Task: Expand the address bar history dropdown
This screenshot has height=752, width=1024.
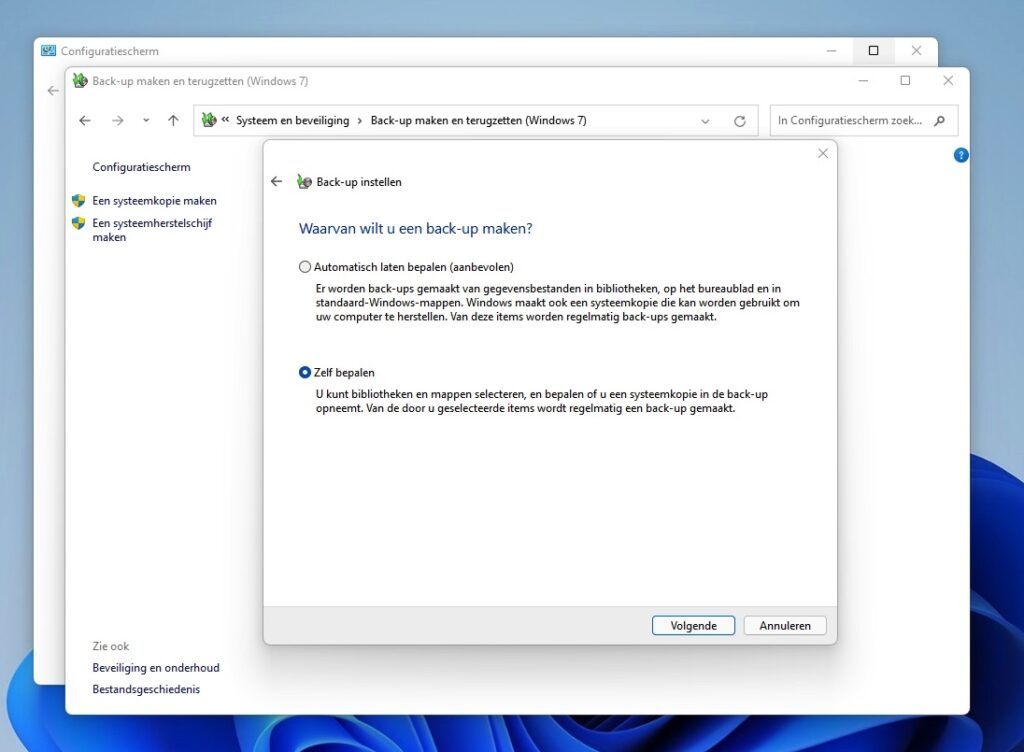Action: 705,121
